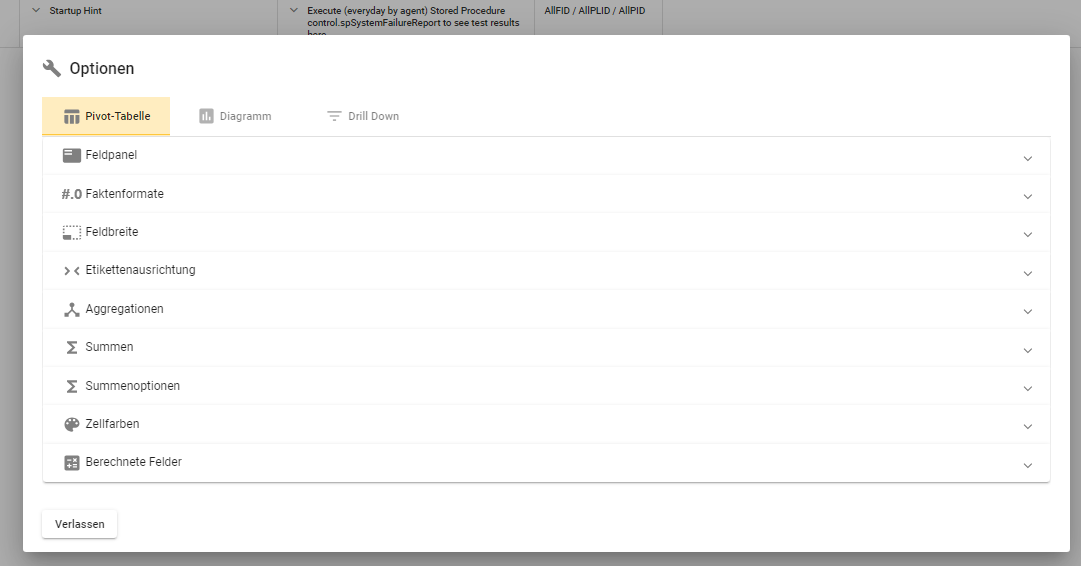Expand the Aggregationen section chevron
1081x566 pixels.
click(1027, 311)
